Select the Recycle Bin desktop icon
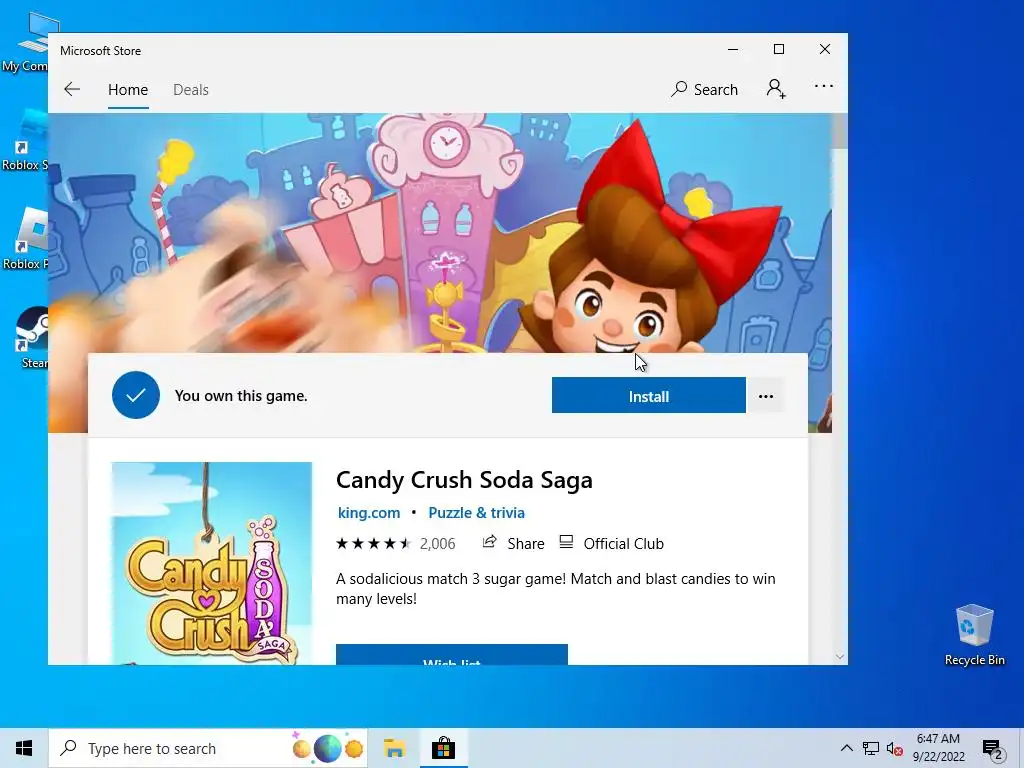Viewport: 1024px width, 768px height. 974,635
